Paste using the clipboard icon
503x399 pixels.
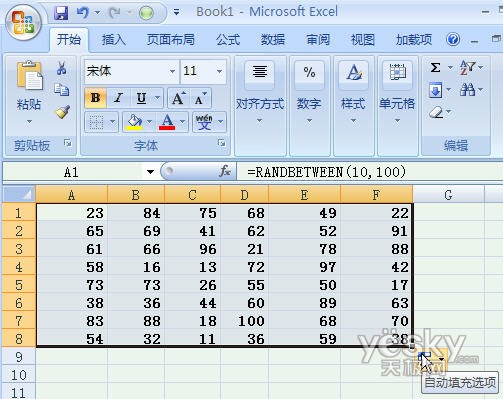tap(29, 76)
